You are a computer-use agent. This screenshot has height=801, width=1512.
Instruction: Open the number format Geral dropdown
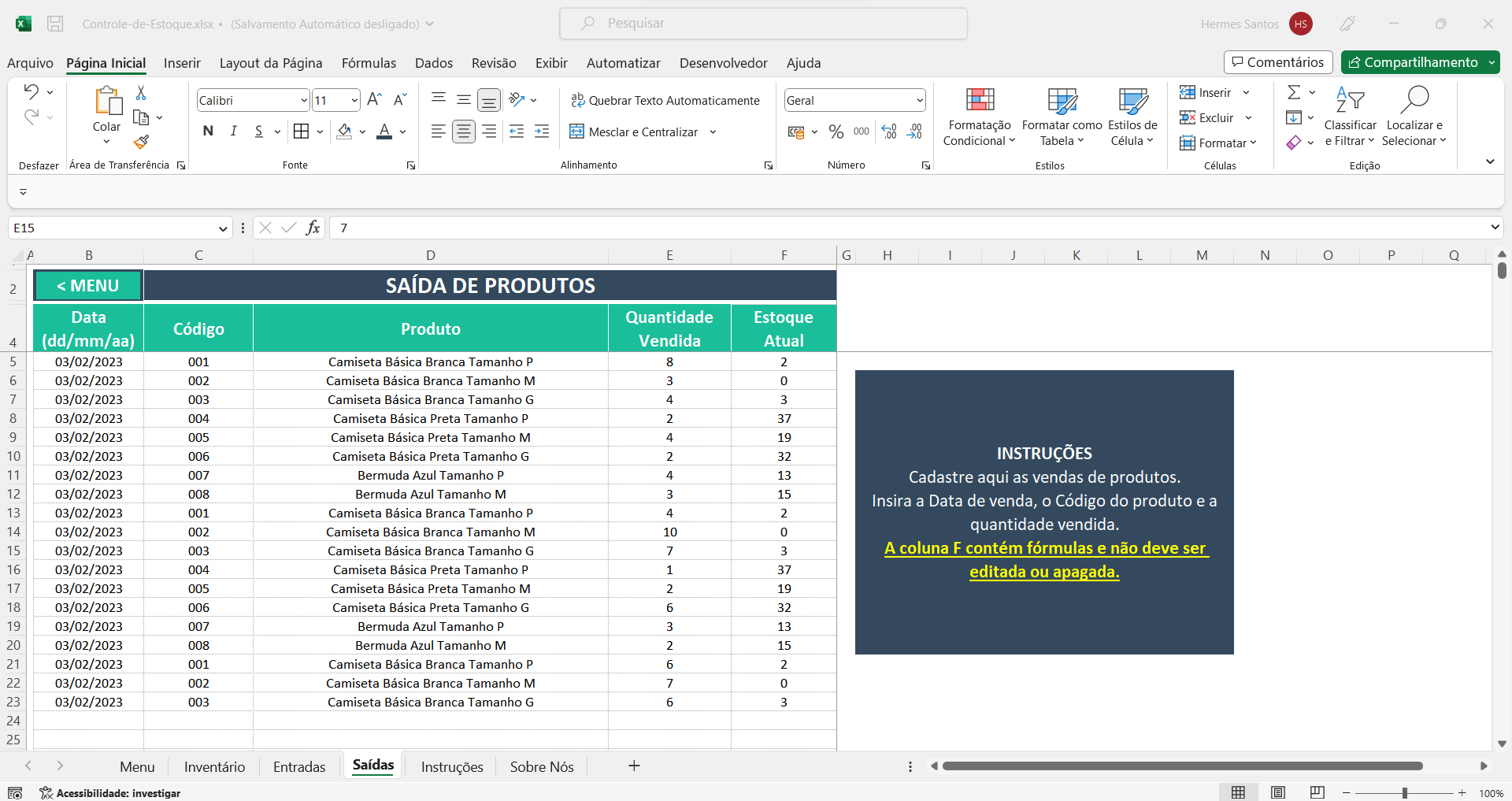[919, 101]
